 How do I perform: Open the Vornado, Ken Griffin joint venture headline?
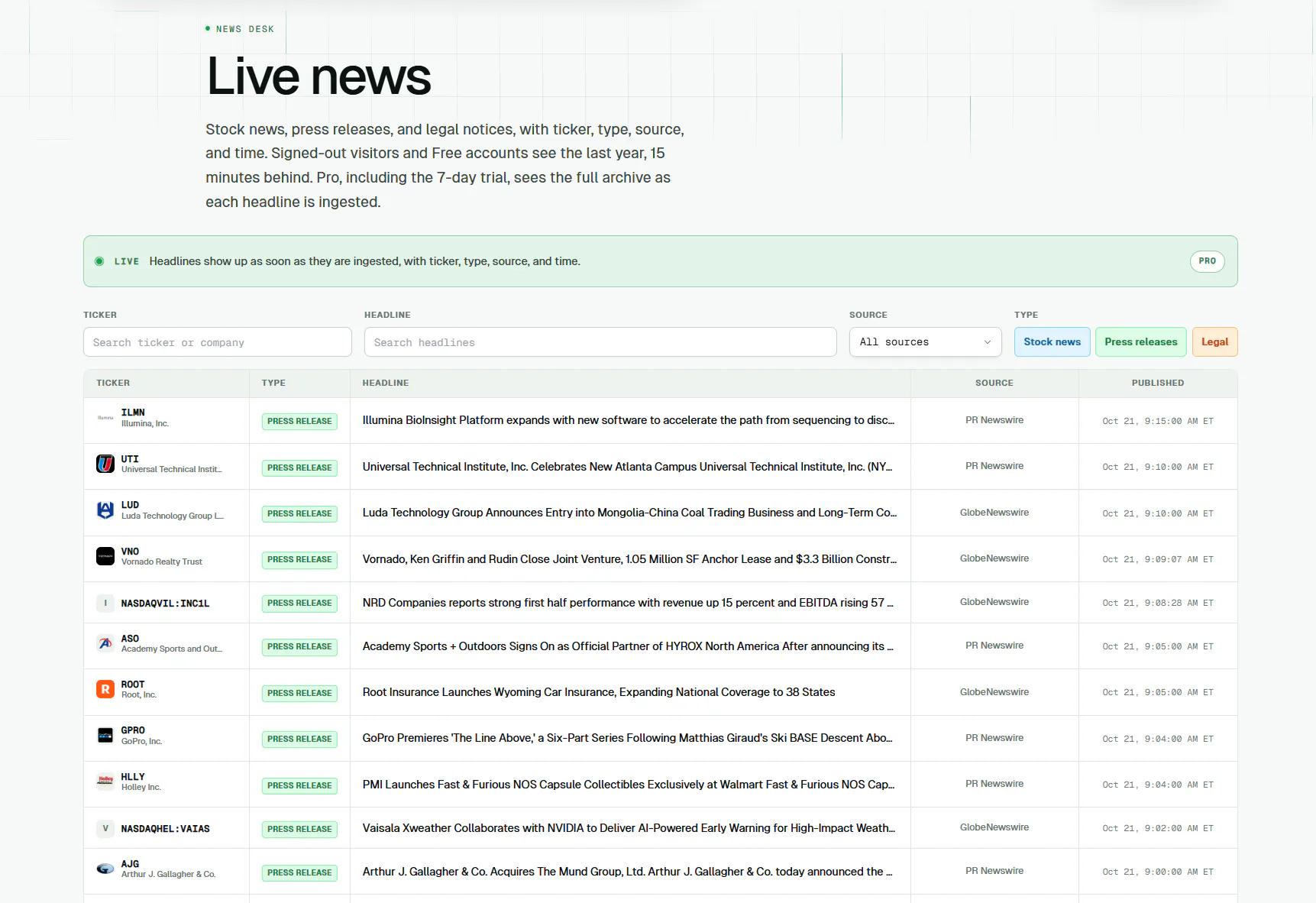[630, 559]
